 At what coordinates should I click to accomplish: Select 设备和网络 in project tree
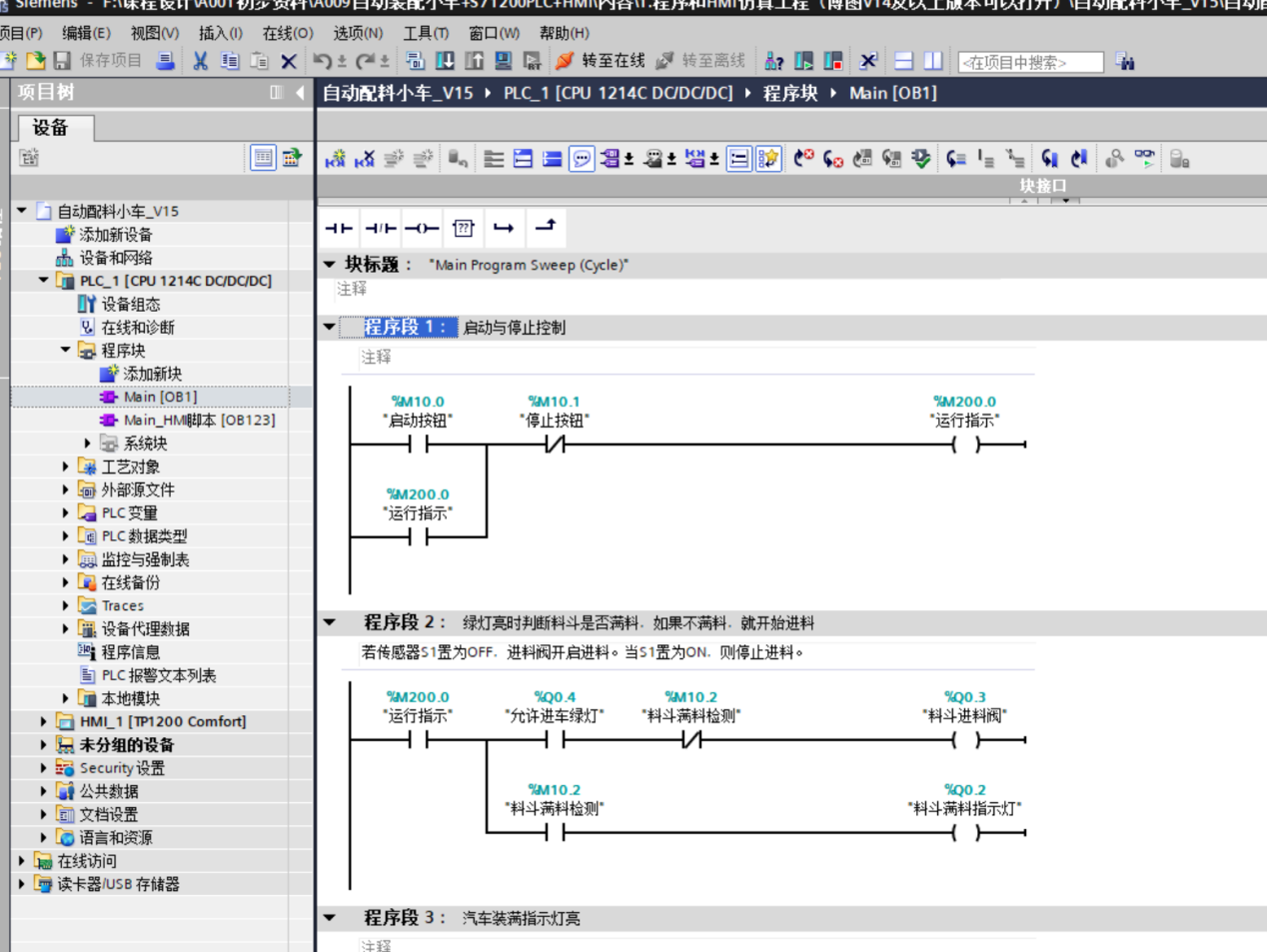[x=116, y=258]
